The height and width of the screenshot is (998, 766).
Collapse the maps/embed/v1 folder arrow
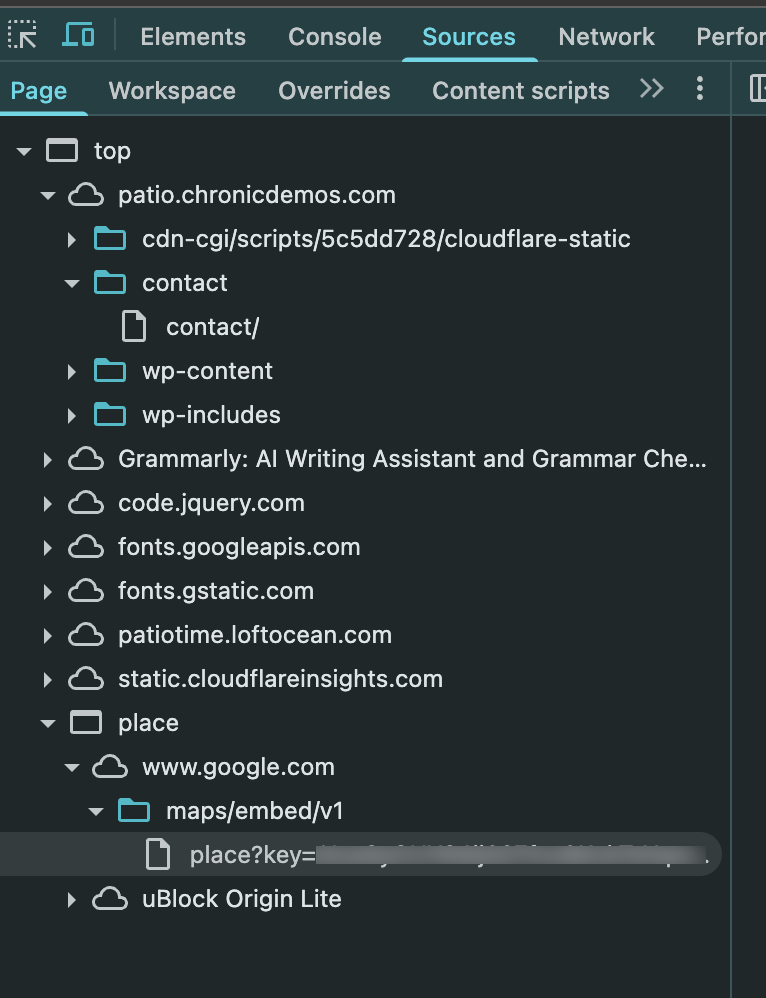pos(96,811)
